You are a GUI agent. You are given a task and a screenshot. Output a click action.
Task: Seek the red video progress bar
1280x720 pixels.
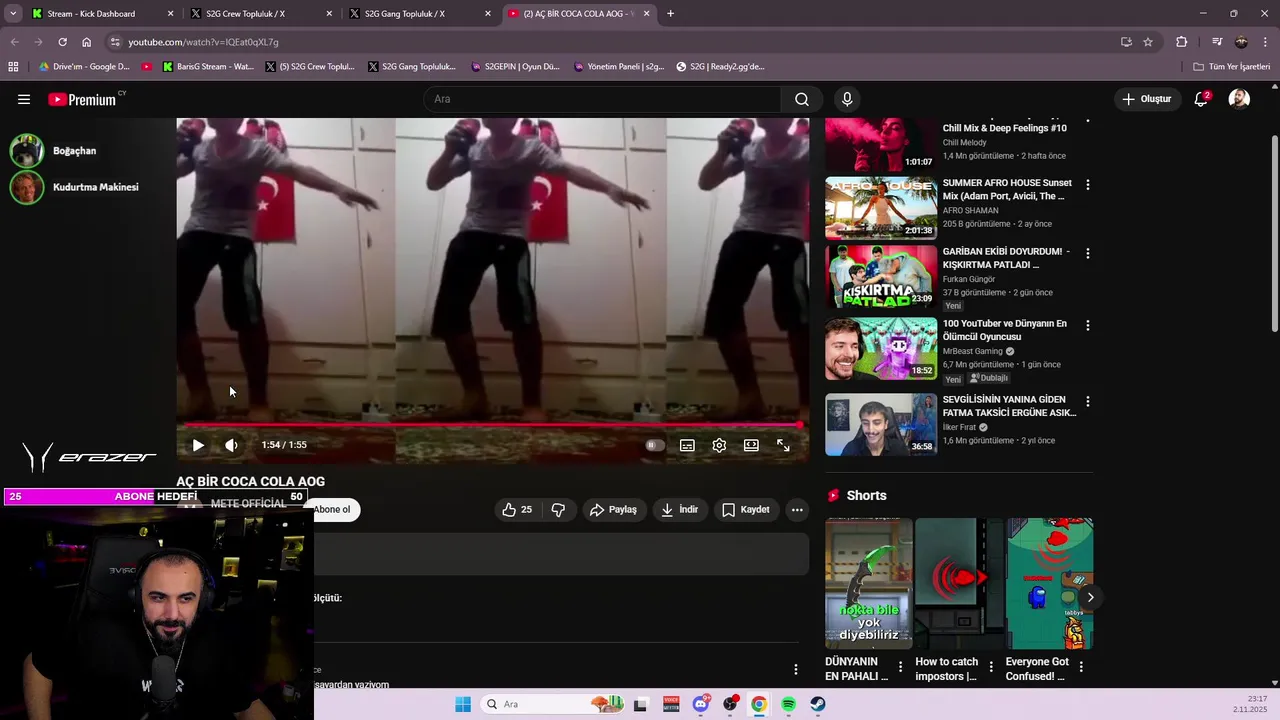(x=493, y=425)
